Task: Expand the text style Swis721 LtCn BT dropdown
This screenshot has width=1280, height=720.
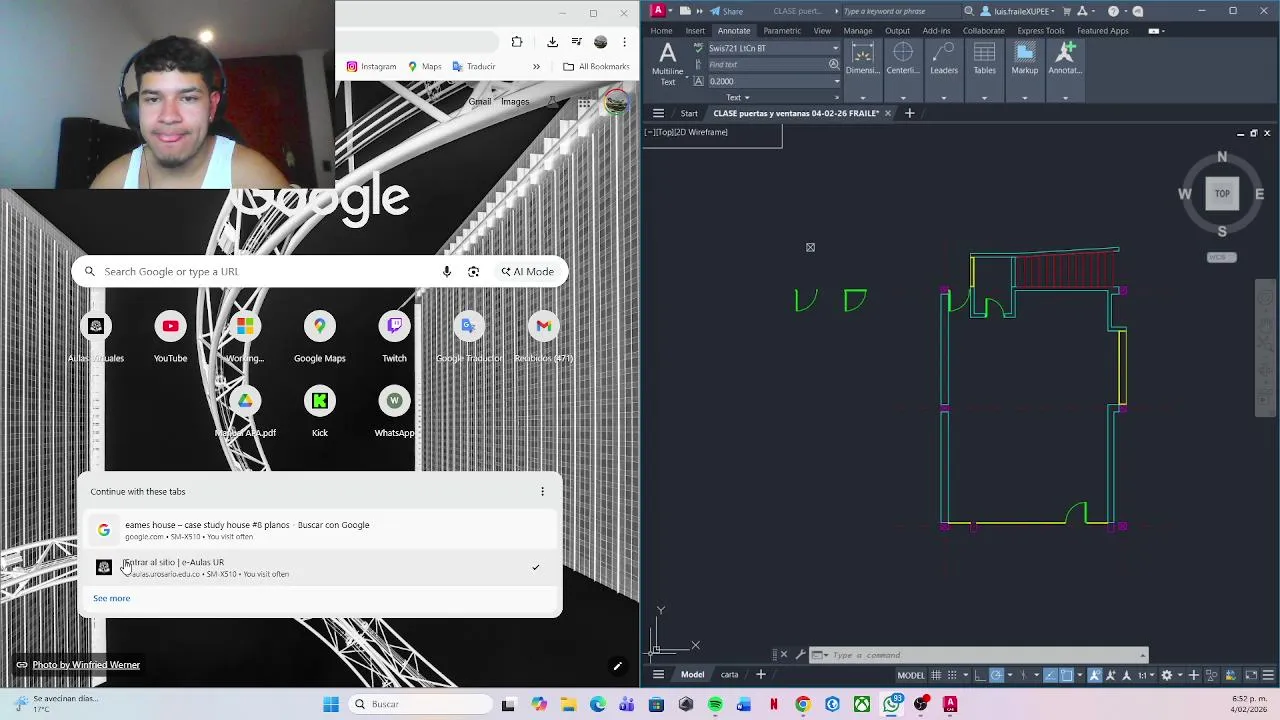Action: [835, 48]
